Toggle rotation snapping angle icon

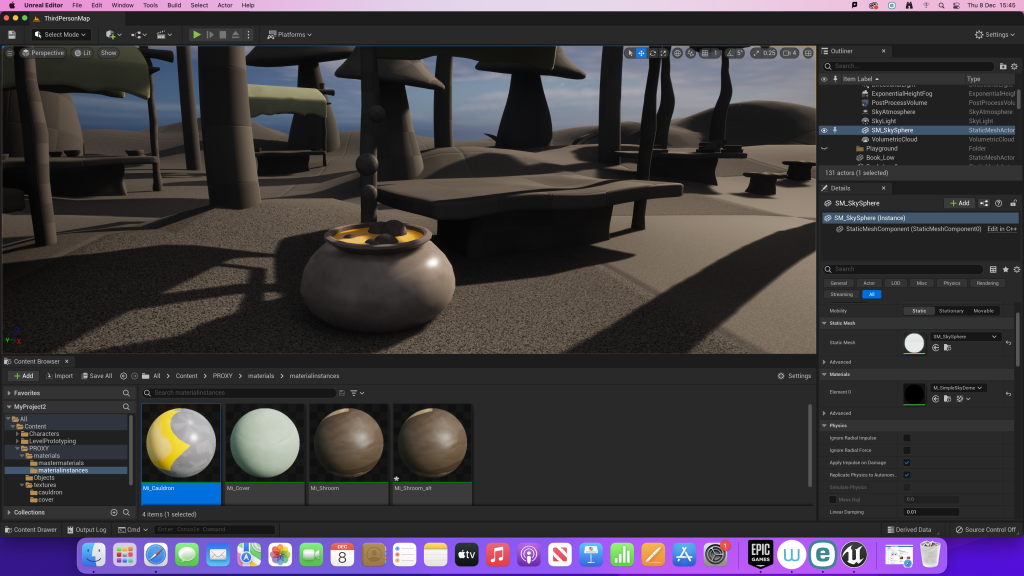point(730,53)
